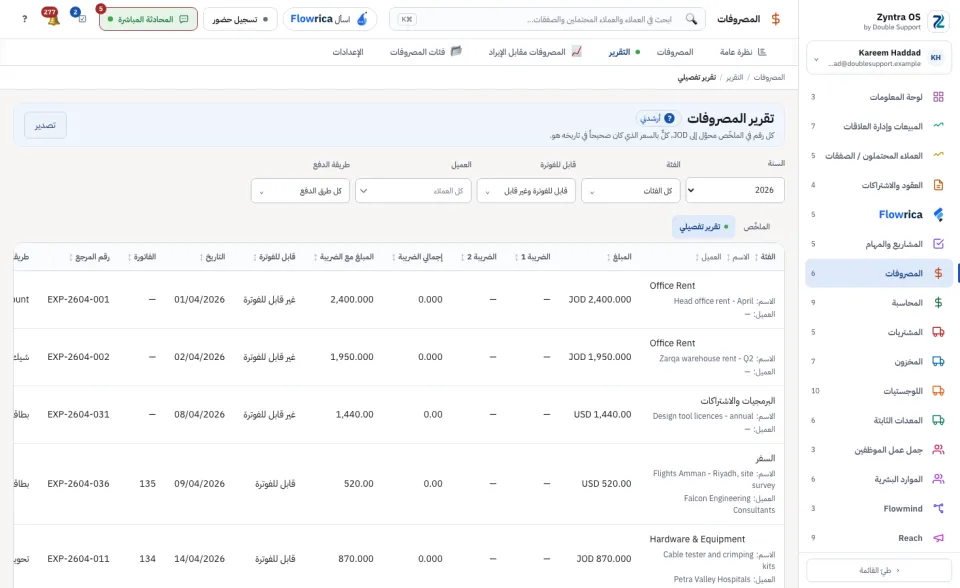Open tasks icon with badge 2
The height and width of the screenshot is (588, 960).
pyautogui.click(x=80, y=17)
